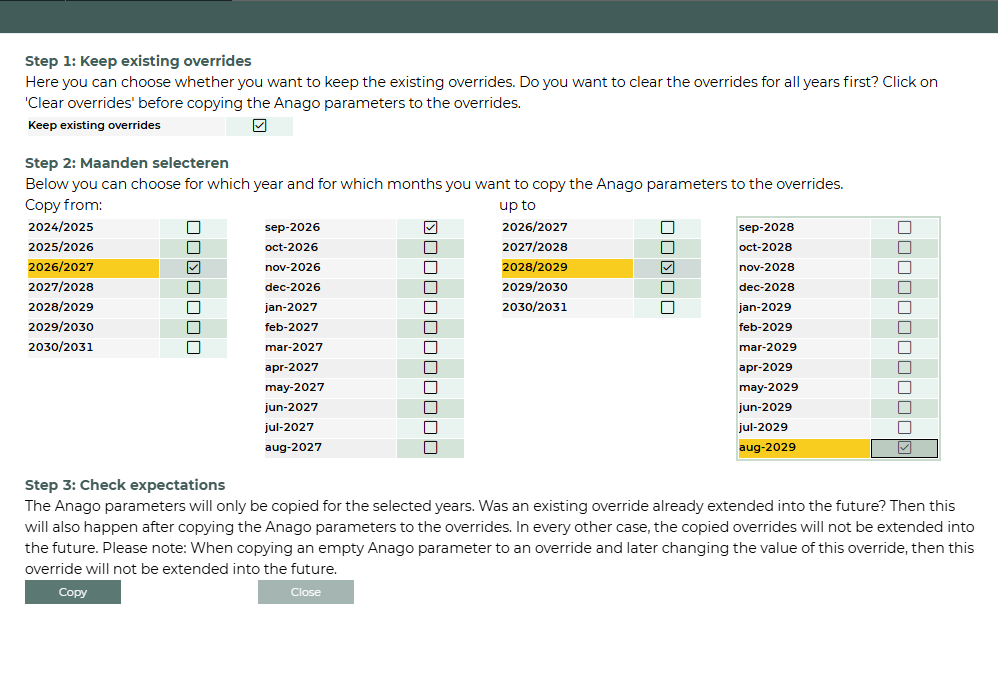This screenshot has height=690, width=998.
Task: Click the Close button
Action: 306,592
